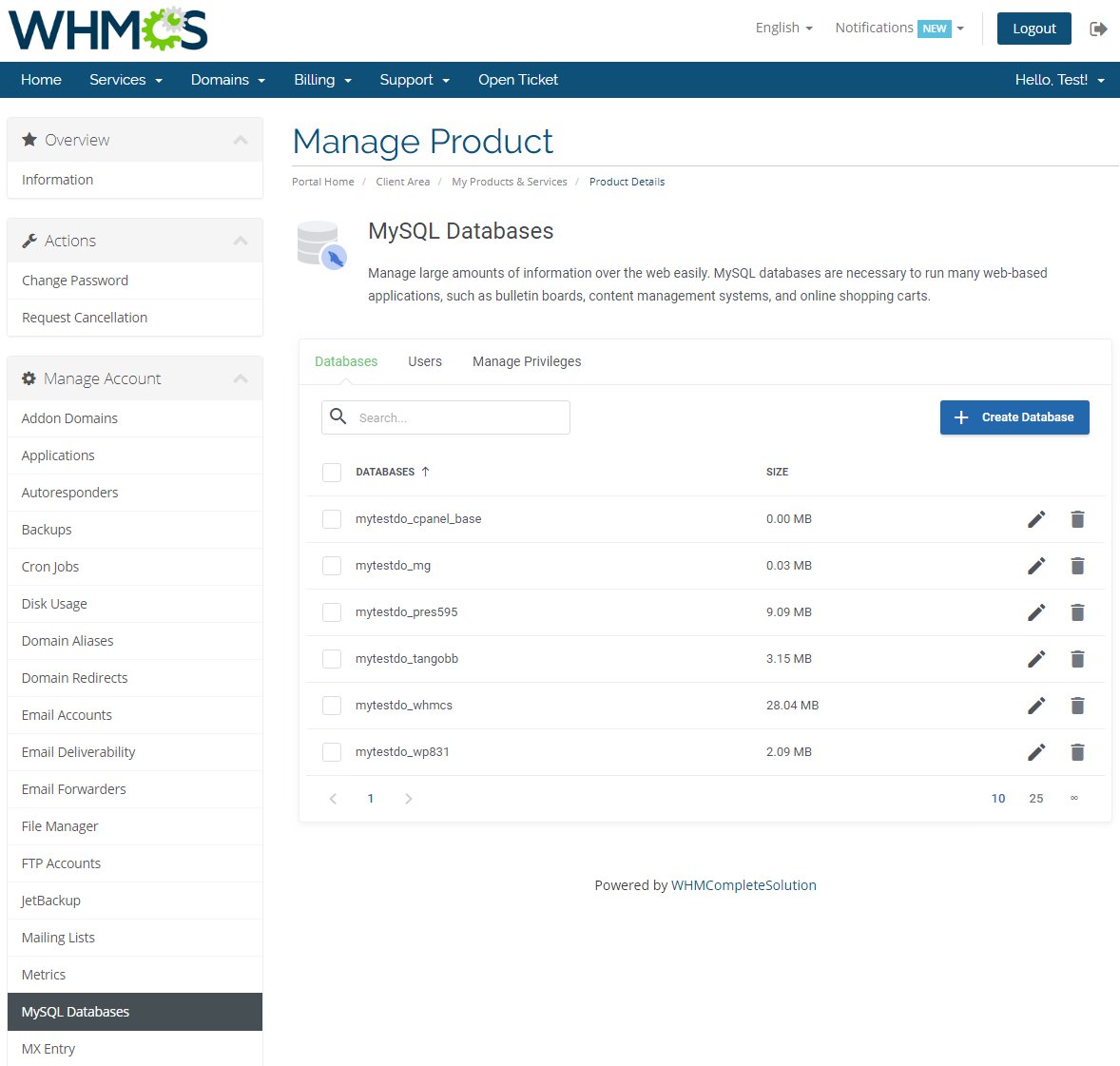
Task: Click the search magnifier icon
Action: [338, 417]
